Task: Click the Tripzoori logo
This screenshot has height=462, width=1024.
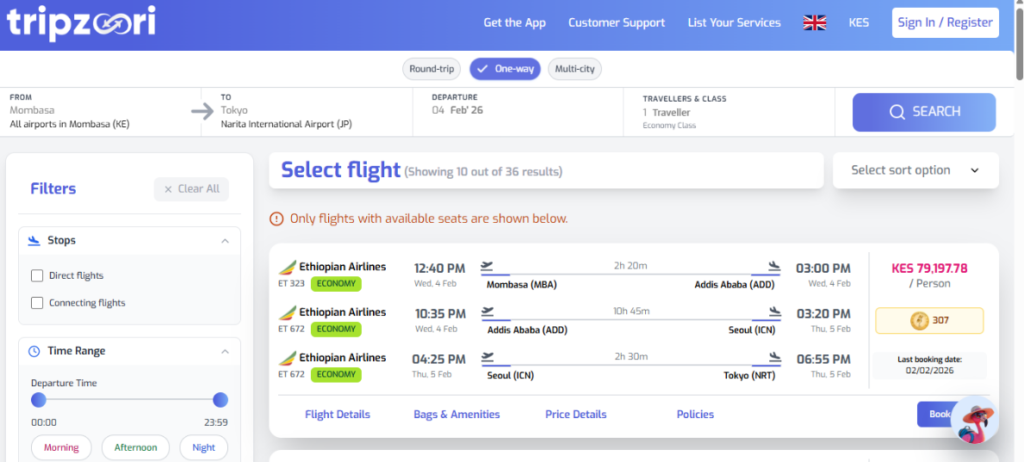Action: click(81, 22)
